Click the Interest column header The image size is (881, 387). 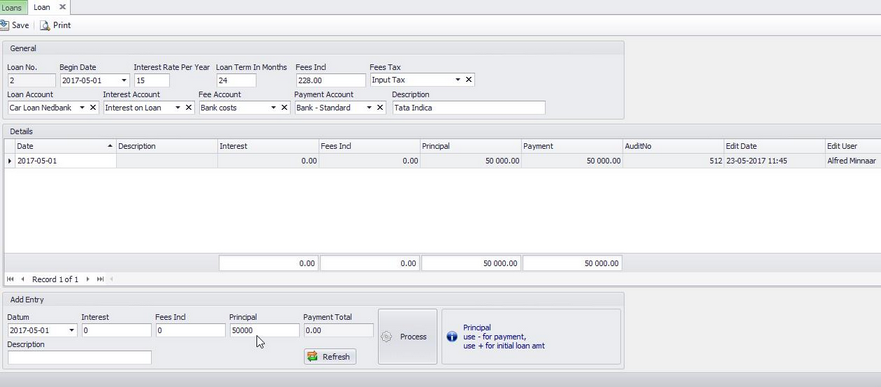point(268,146)
